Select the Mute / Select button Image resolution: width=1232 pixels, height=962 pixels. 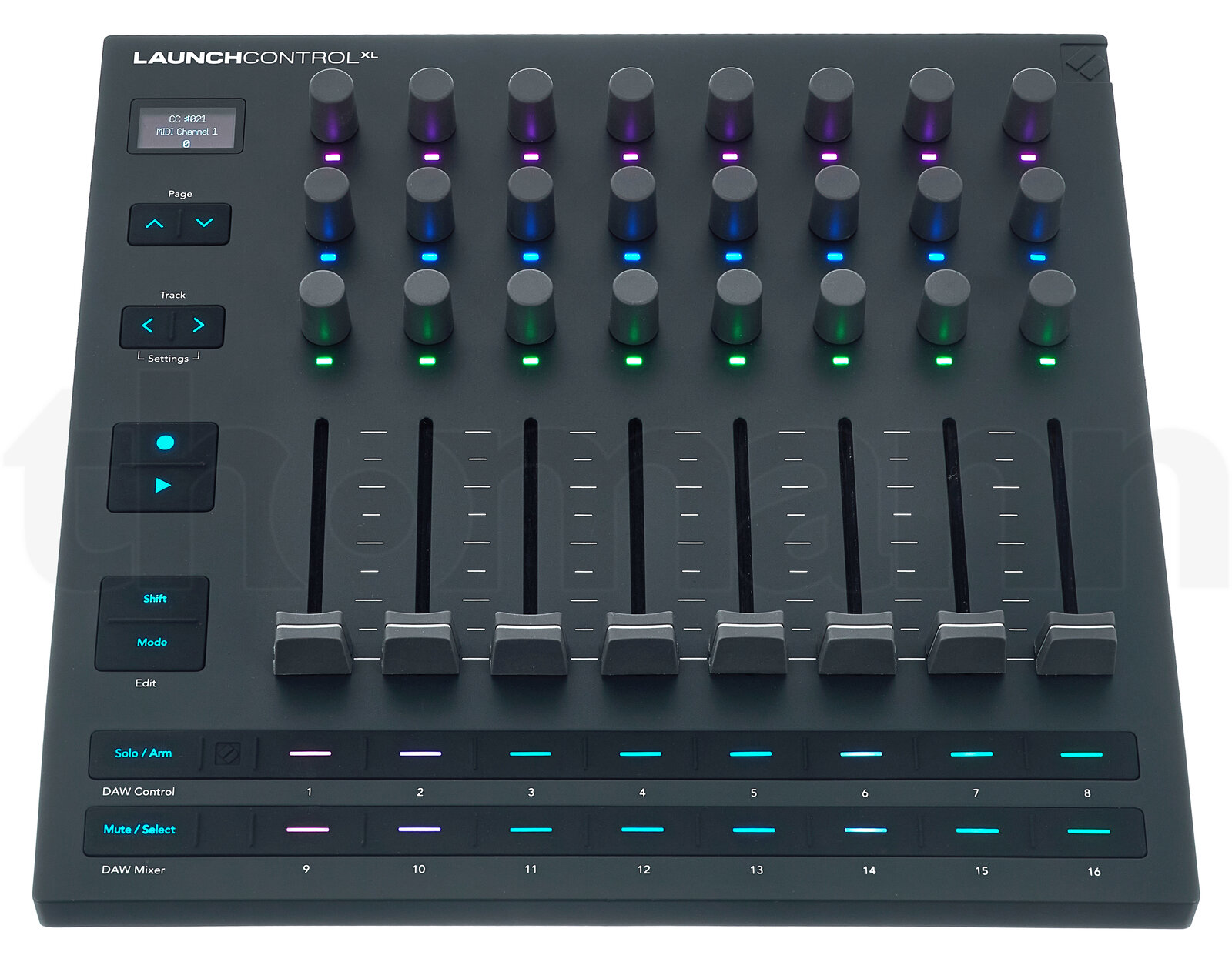click(x=139, y=829)
